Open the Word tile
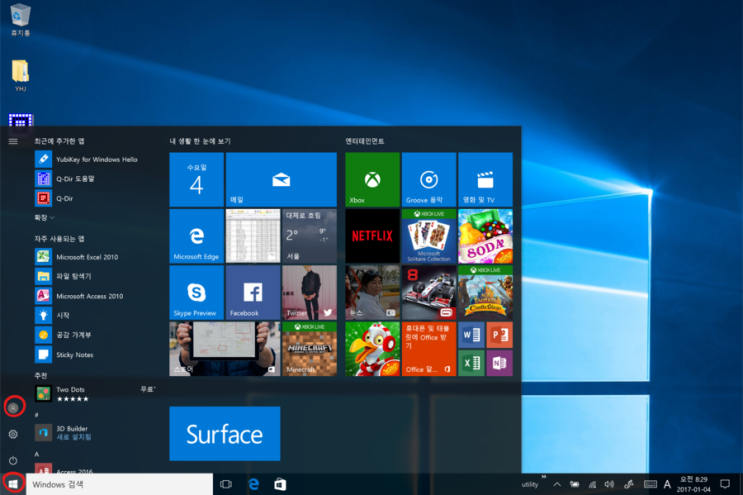743x495 pixels. (x=471, y=335)
